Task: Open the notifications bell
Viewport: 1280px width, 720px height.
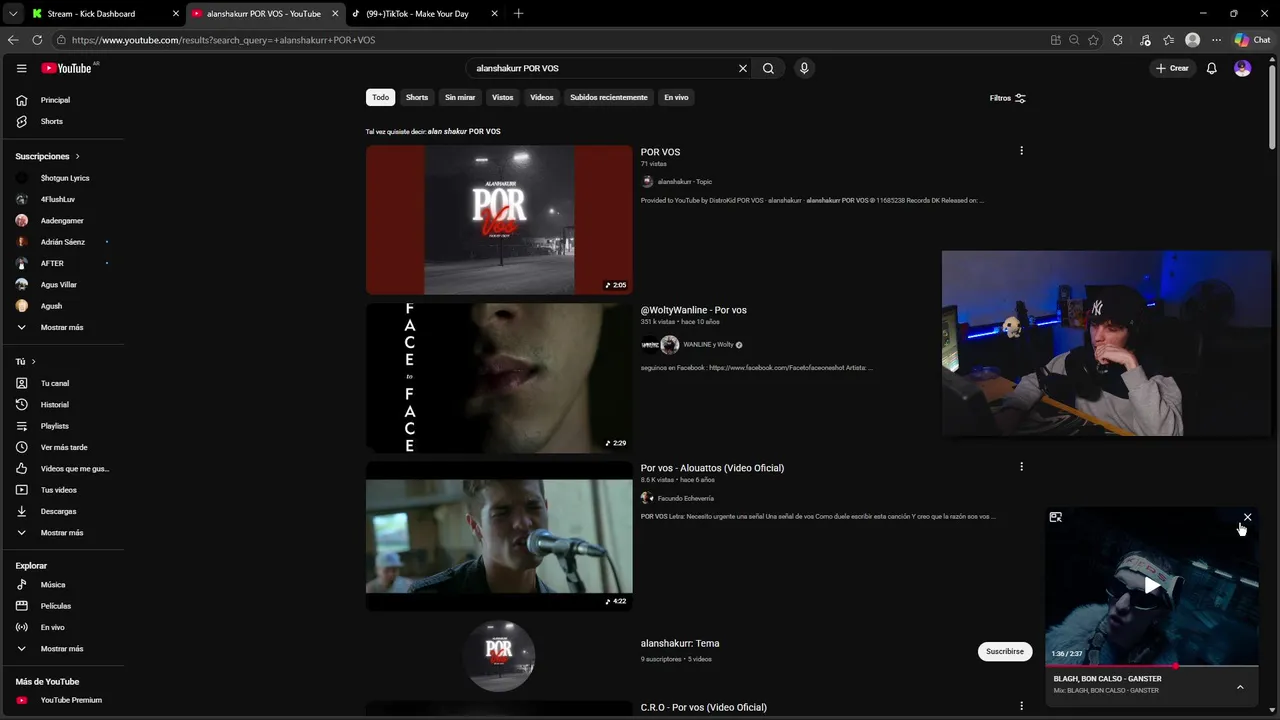Action: pos(1211,68)
